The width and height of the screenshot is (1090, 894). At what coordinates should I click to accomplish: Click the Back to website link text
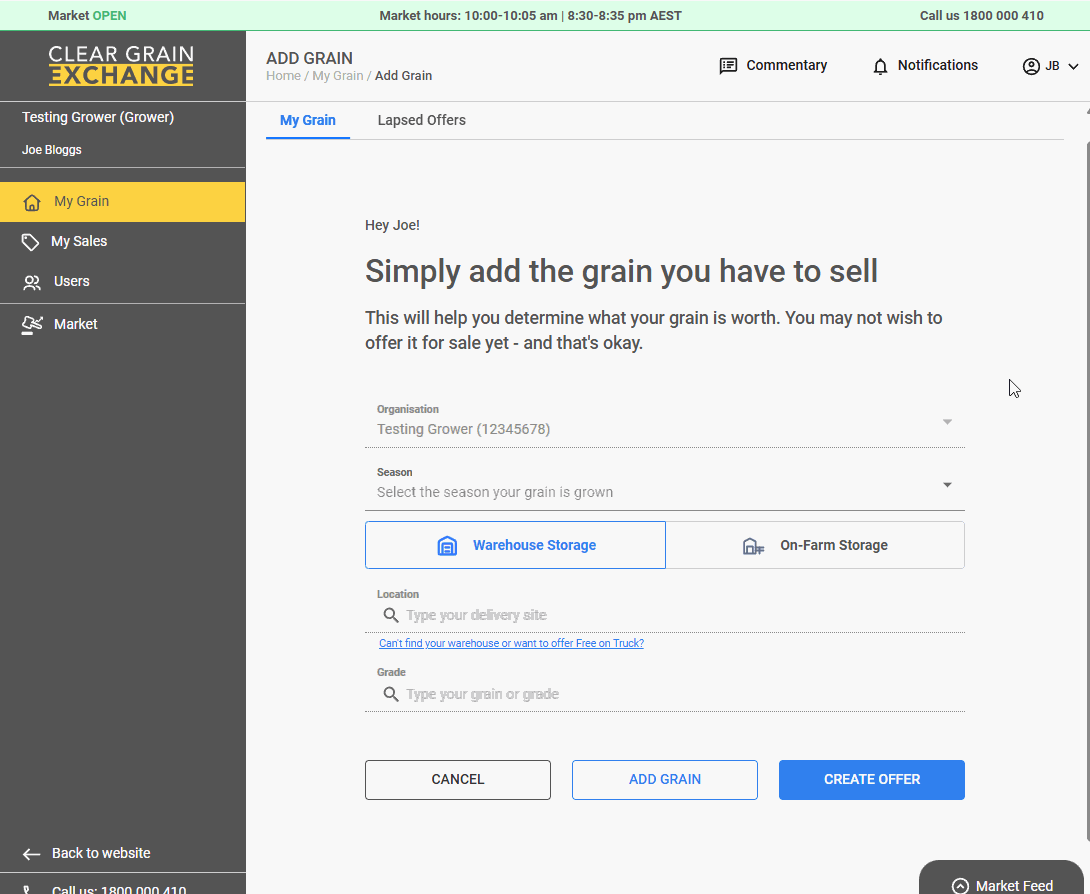101,853
